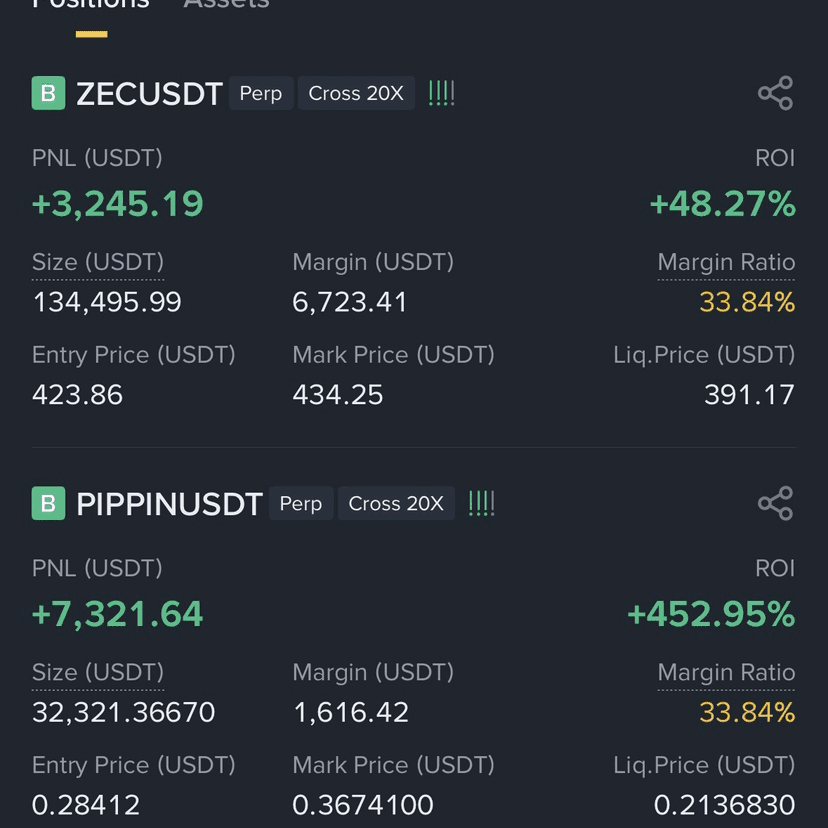This screenshot has height=828, width=828.
Task: Tap the underlined Size (USDT) label for ZECUSDT
Action: [98, 262]
